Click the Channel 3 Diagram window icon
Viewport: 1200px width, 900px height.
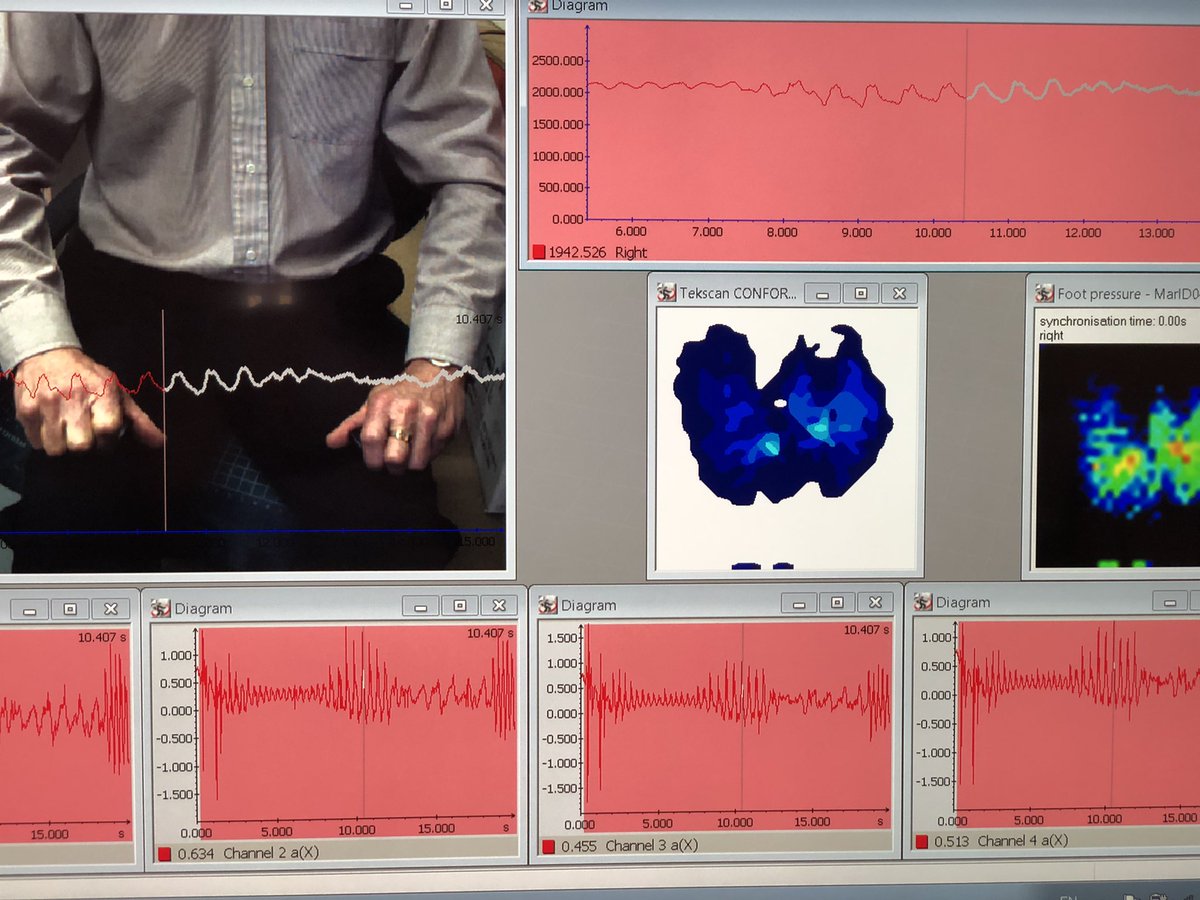pyautogui.click(x=547, y=605)
